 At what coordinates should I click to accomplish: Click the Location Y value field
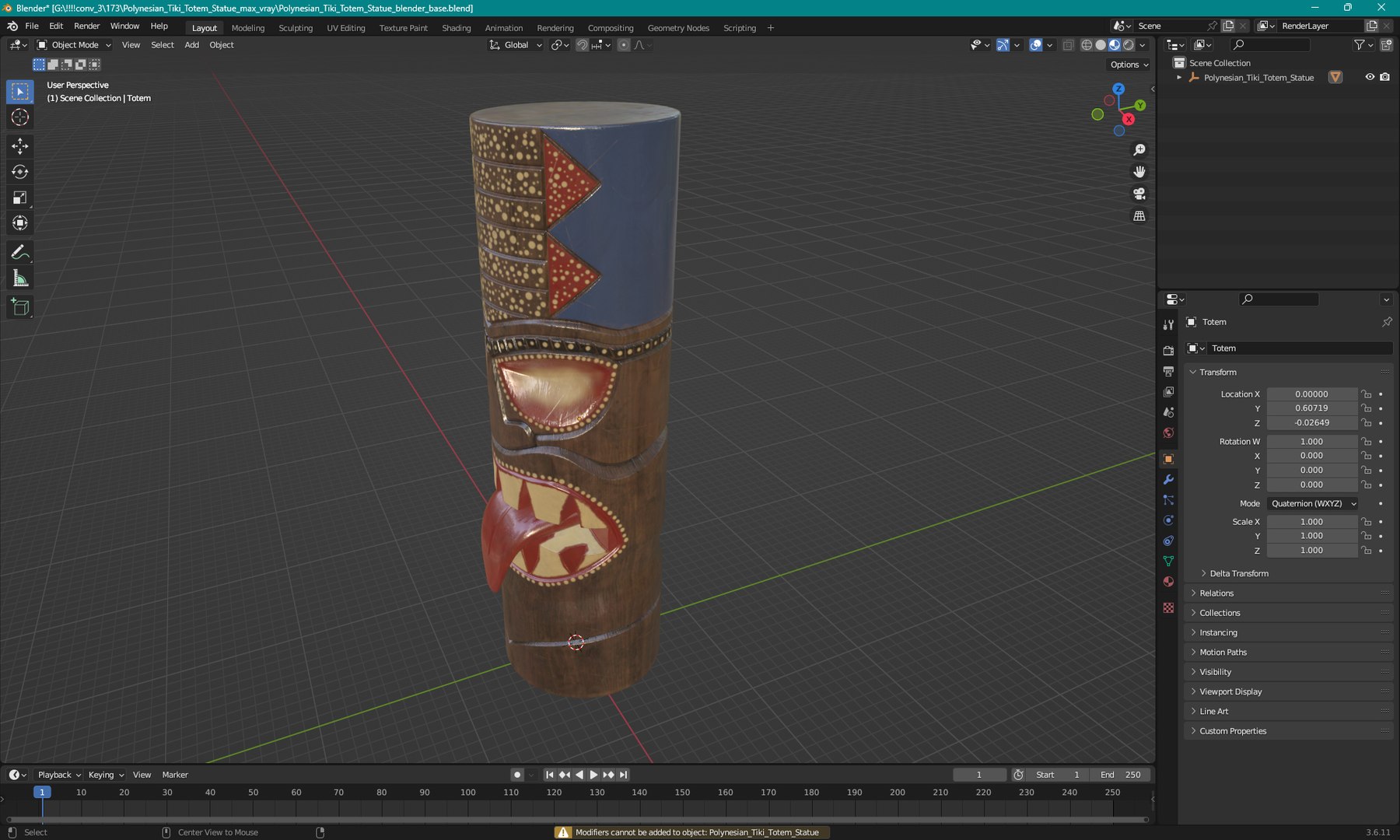[1311, 408]
